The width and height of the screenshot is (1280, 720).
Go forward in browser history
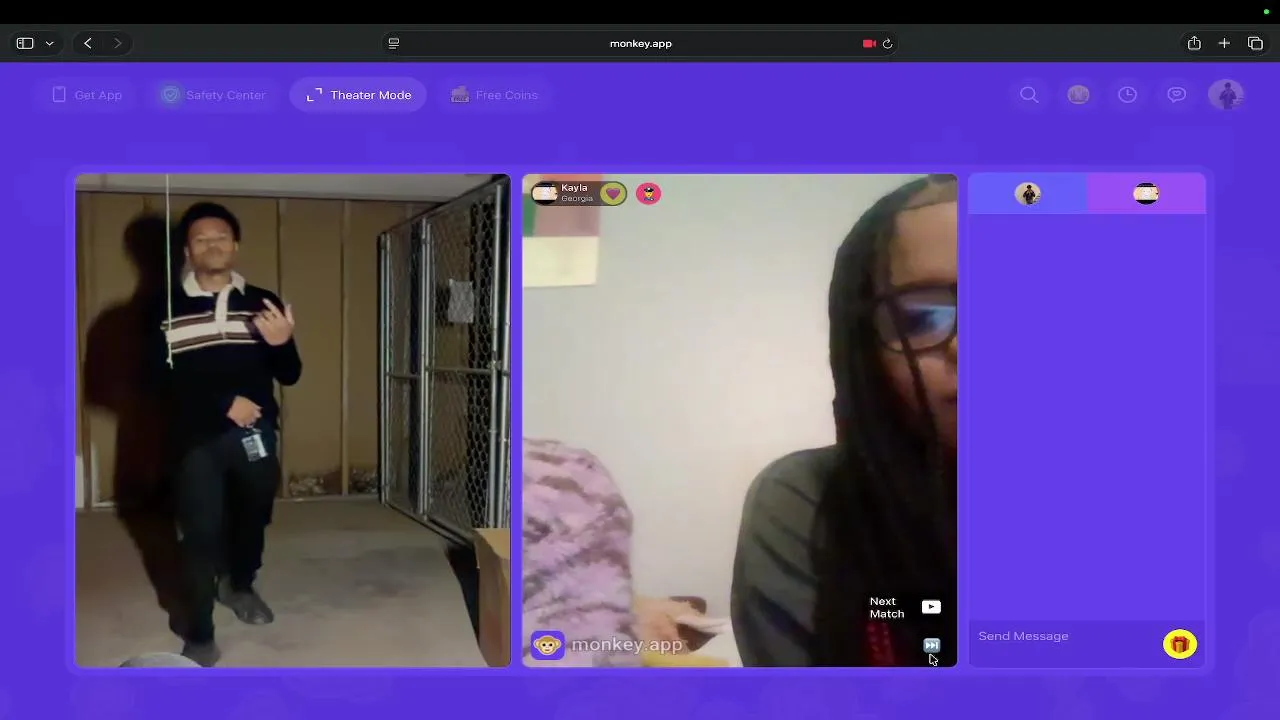pos(117,43)
